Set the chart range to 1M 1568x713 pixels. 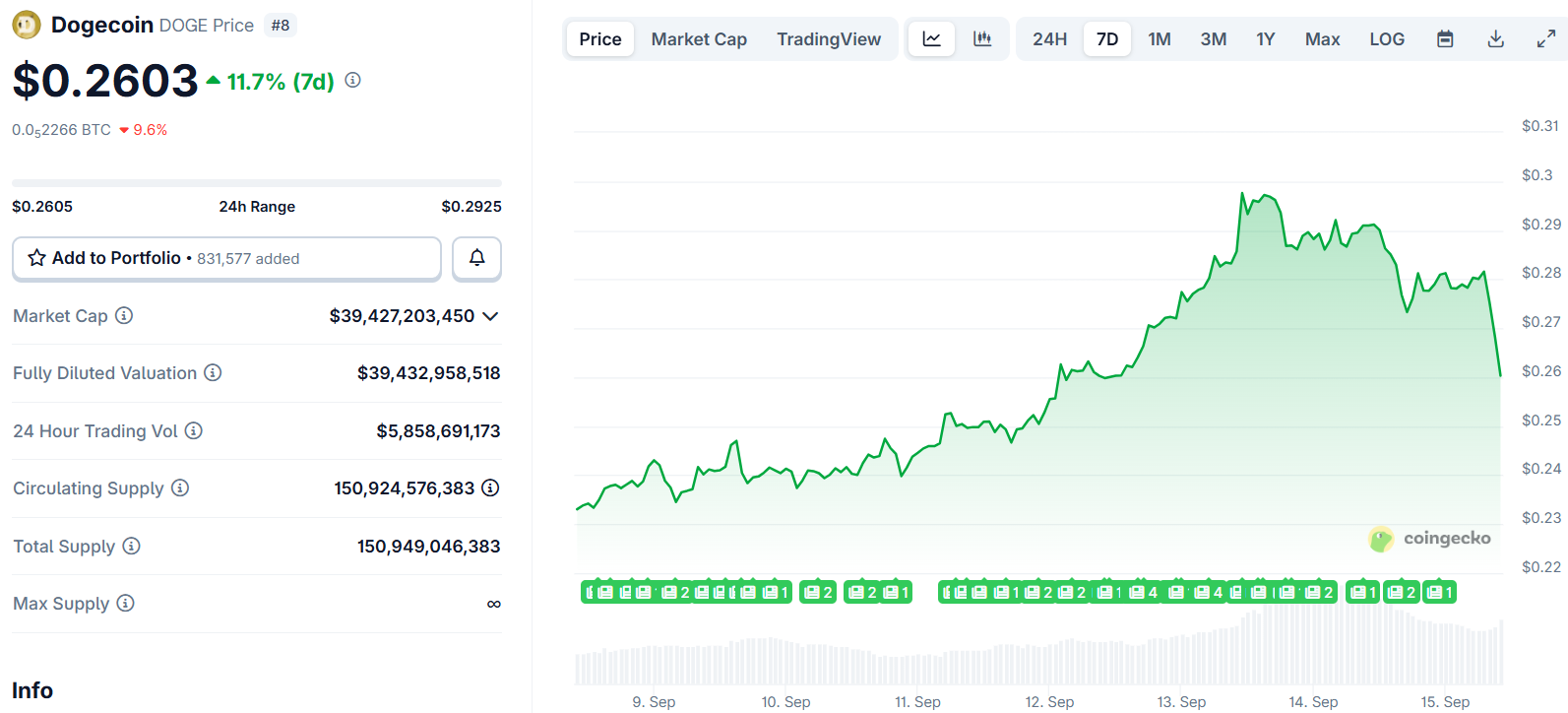pyautogui.click(x=1160, y=39)
